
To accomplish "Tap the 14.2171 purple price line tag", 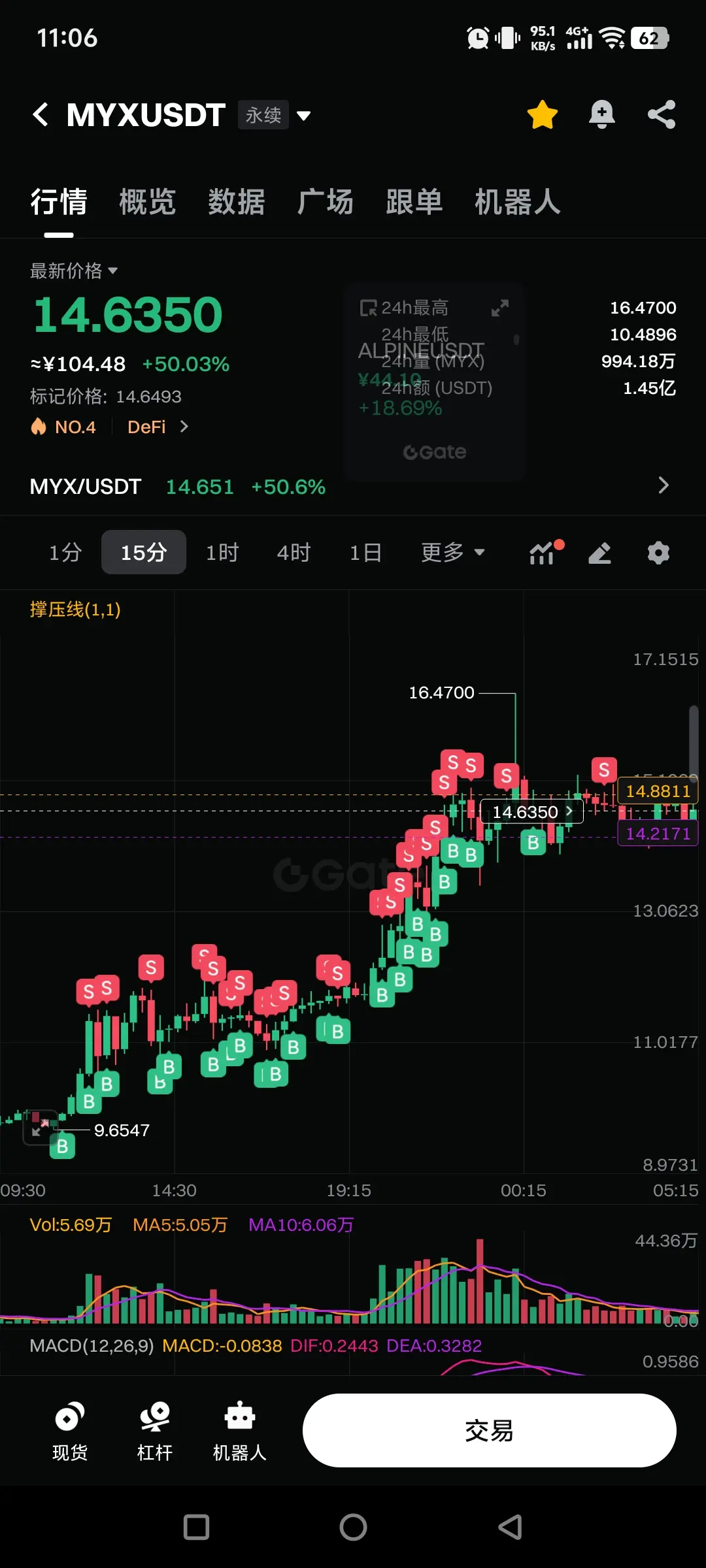I will click(x=658, y=834).
